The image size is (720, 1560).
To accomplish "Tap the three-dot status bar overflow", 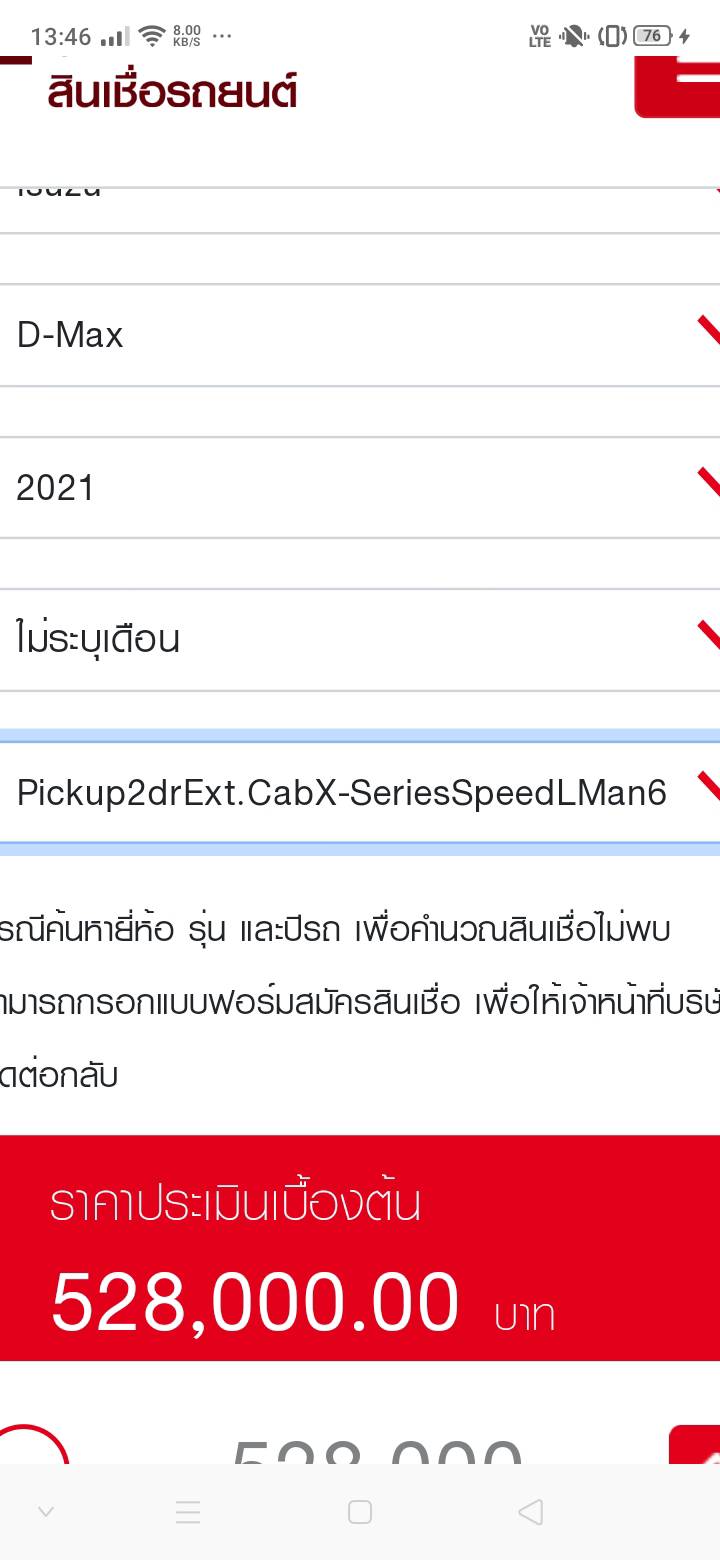I will 222,37.
